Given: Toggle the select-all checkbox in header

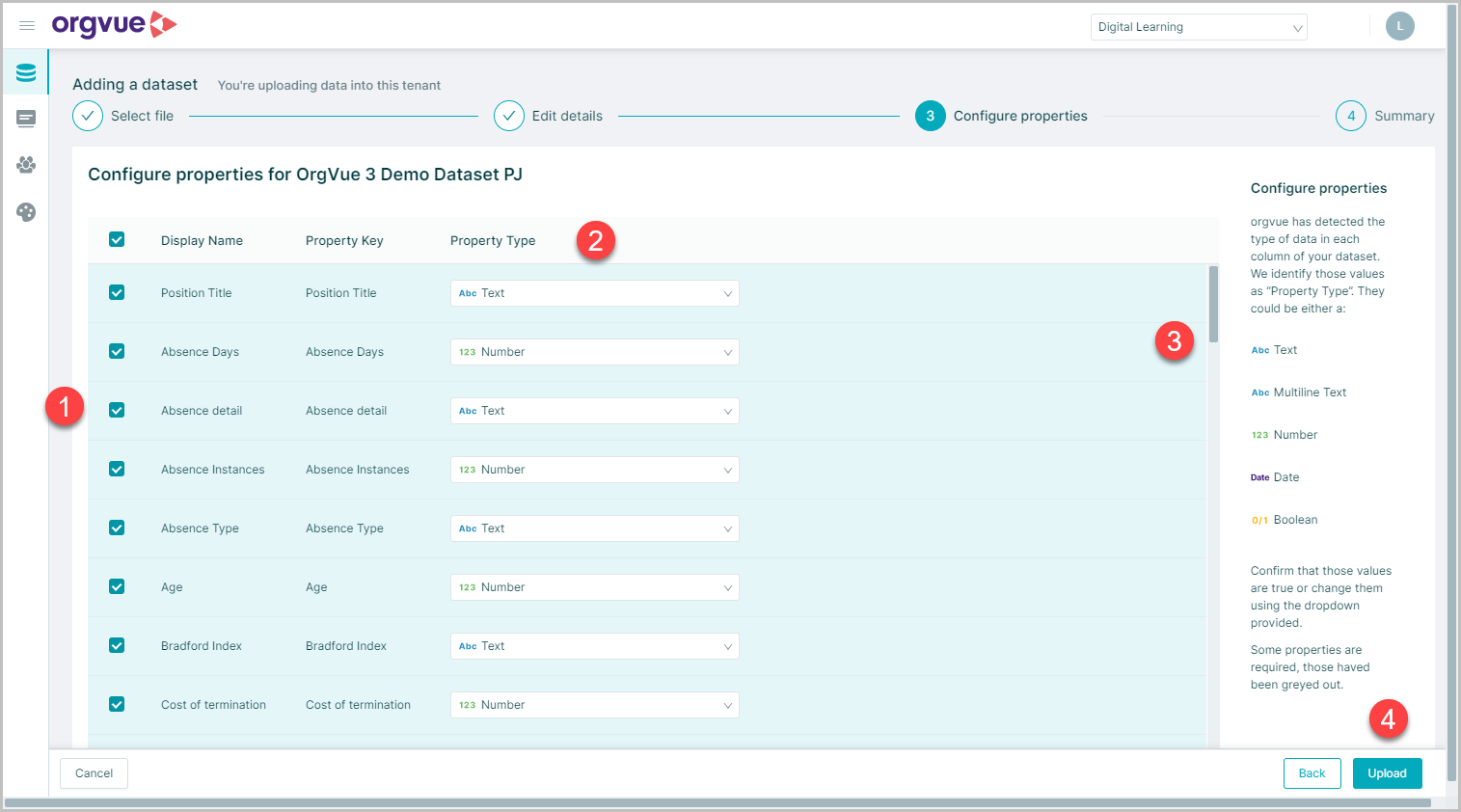Looking at the screenshot, I should coord(117,239).
